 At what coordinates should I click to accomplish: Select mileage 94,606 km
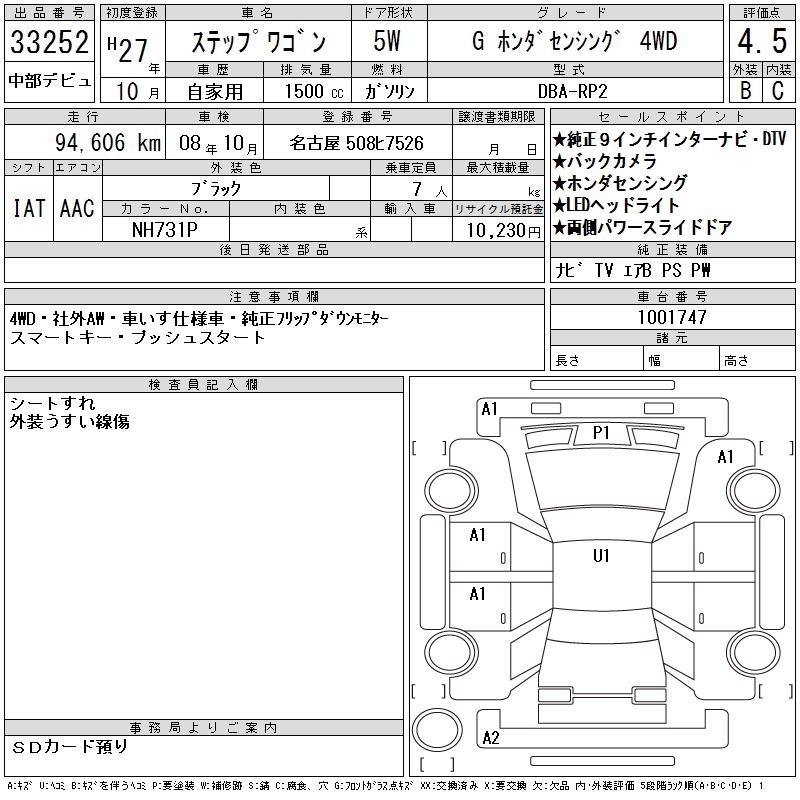(x=108, y=142)
